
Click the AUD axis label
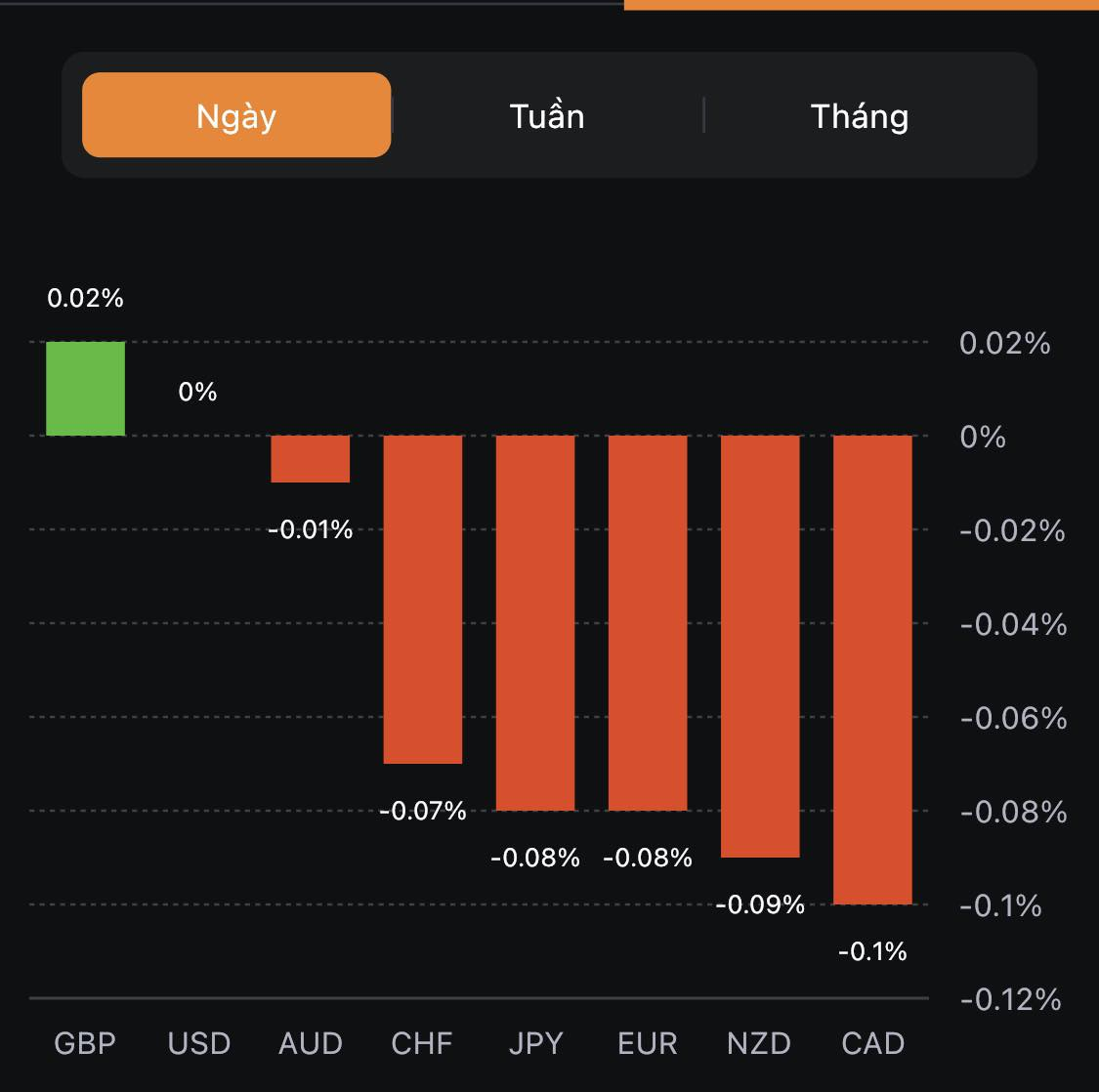311,1043
